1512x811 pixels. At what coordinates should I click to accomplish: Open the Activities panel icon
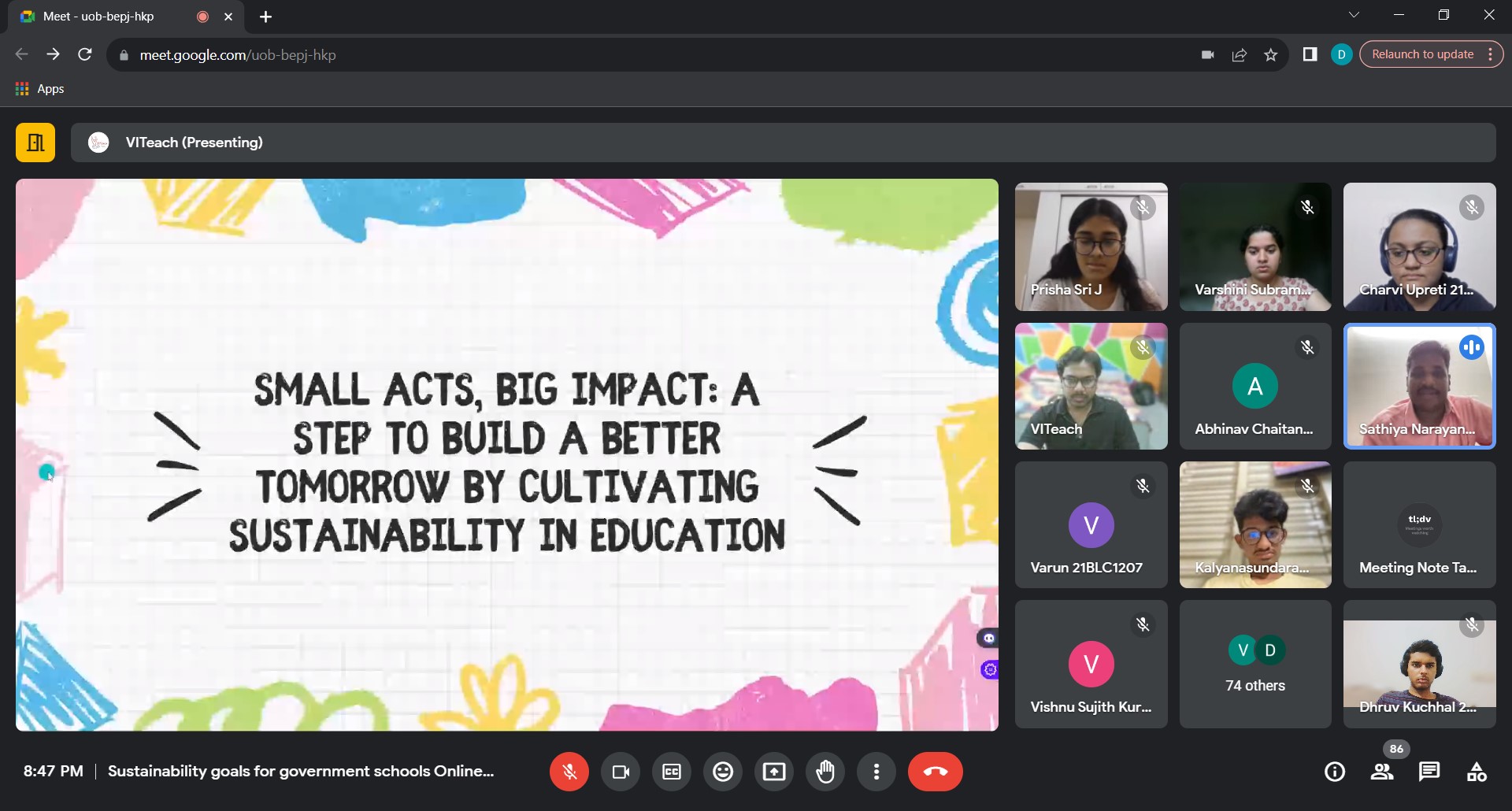tap(1477, 772)
